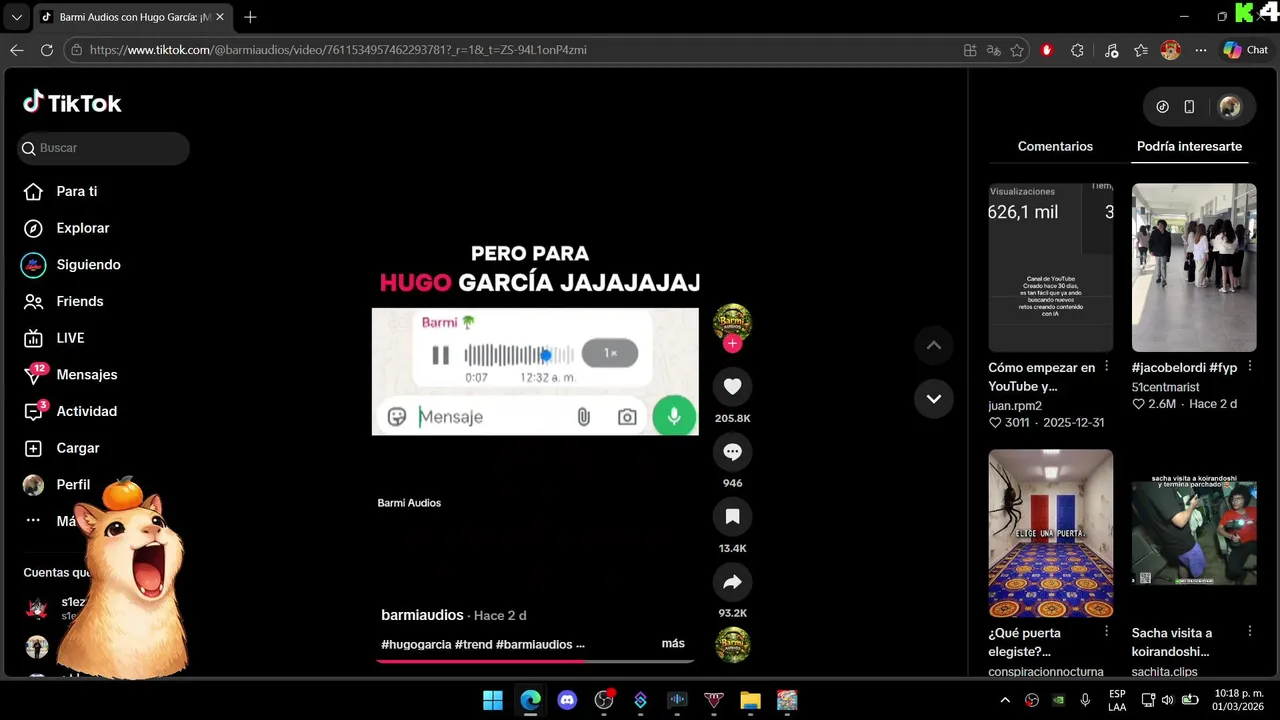
Task: Open the barmiaudios username link
Action: (422, 615)
